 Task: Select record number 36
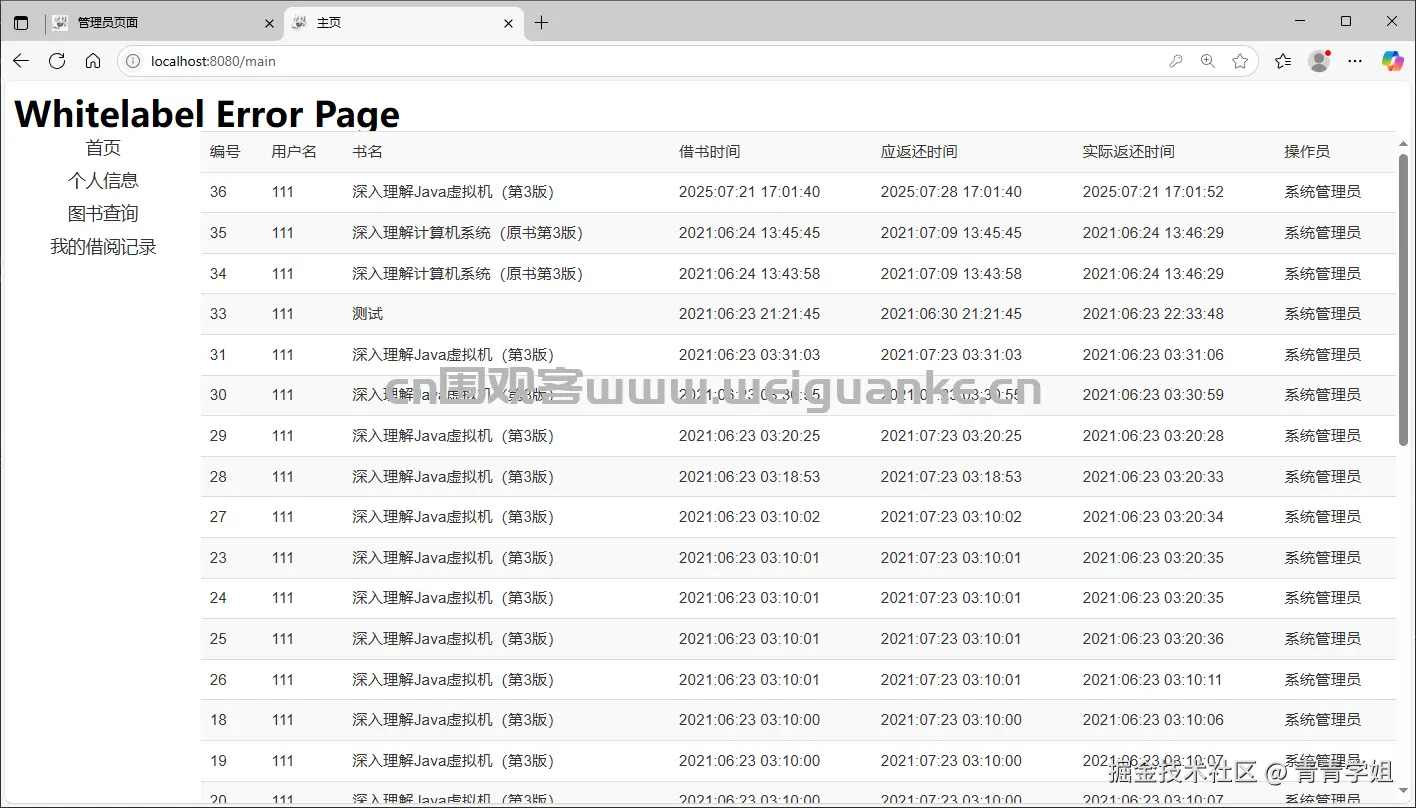(x=218, y=192)
